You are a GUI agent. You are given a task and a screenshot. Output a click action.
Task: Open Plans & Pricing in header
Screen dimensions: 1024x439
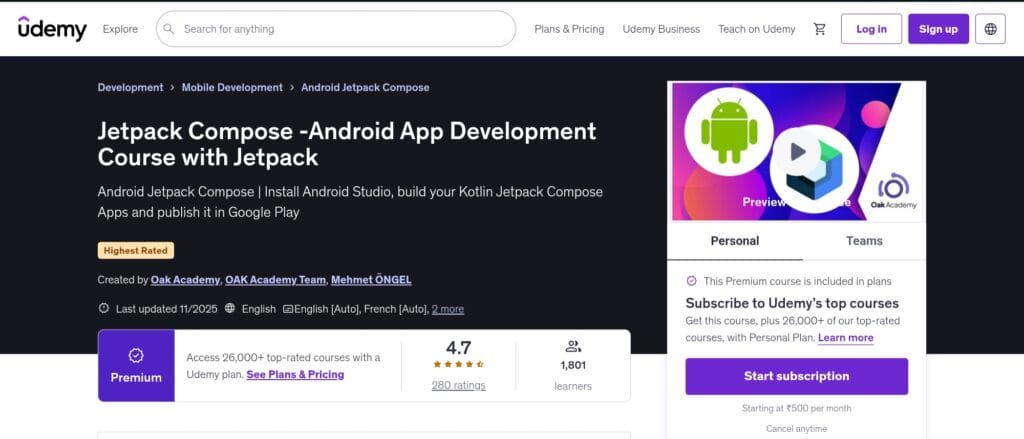(x=569, y=29)
